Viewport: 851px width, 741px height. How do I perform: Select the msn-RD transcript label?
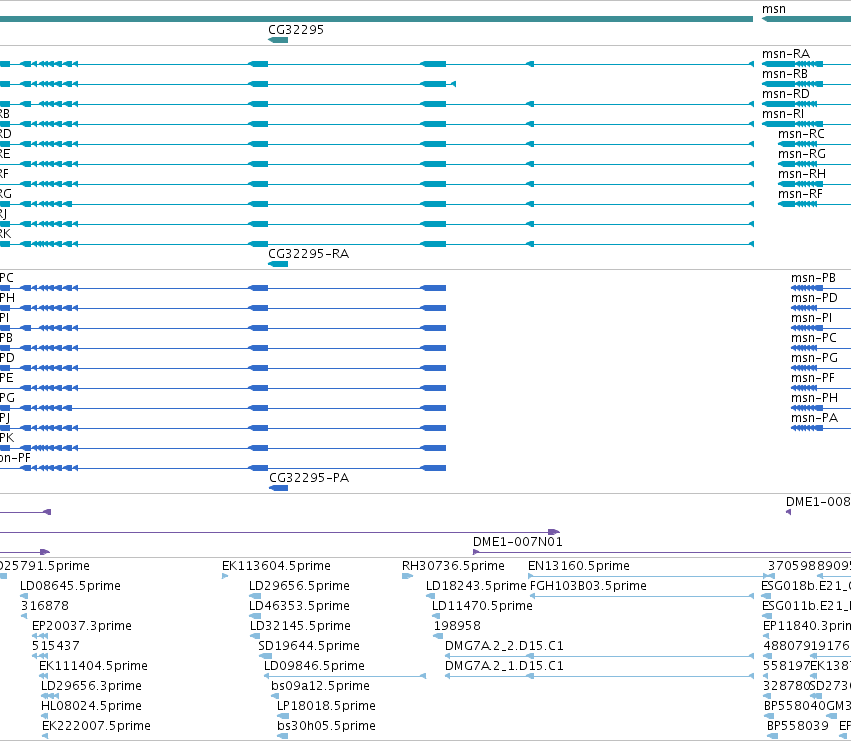point(785,94)
